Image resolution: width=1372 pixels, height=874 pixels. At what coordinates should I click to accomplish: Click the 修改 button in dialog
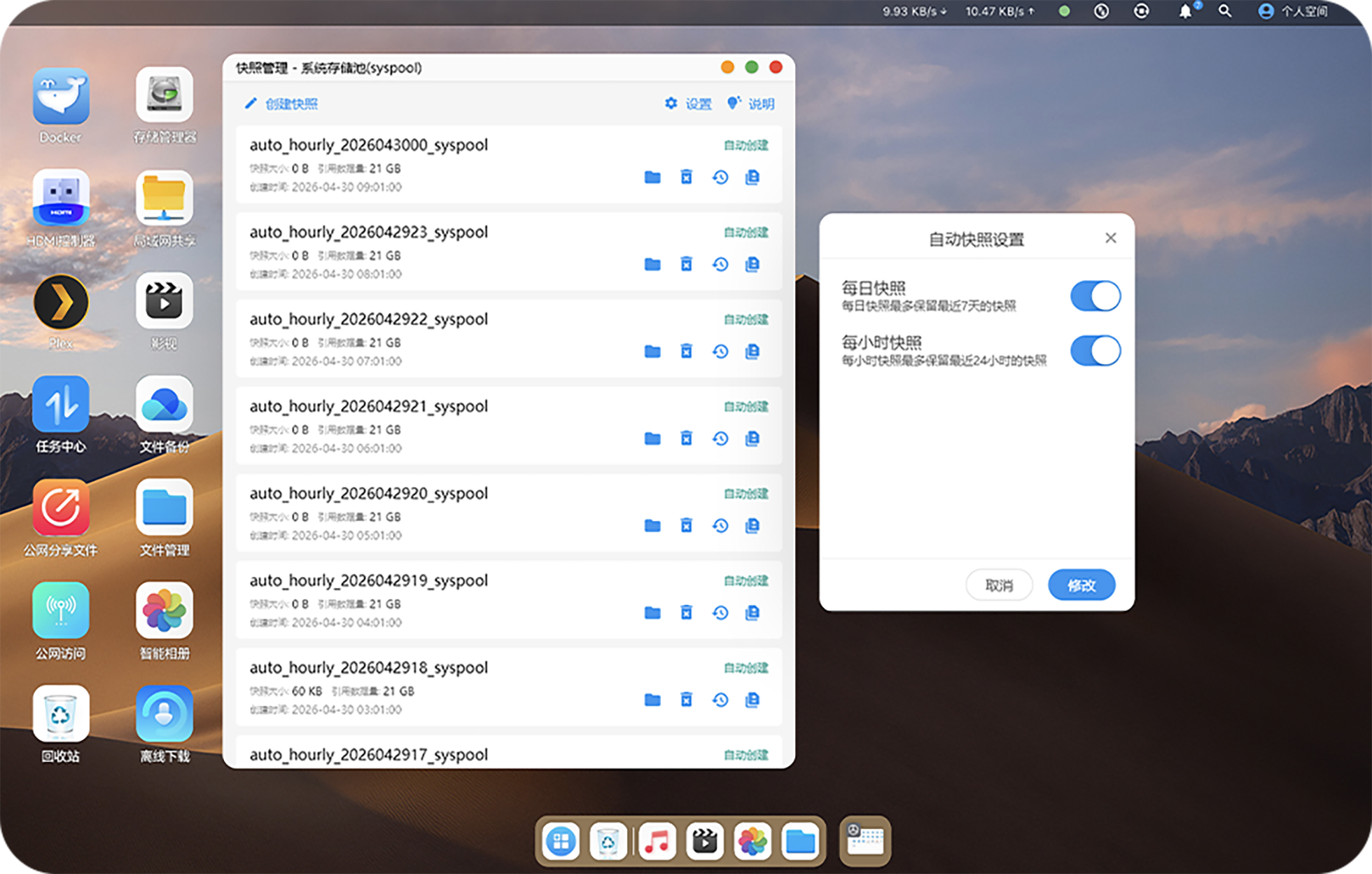(1081, 585)
